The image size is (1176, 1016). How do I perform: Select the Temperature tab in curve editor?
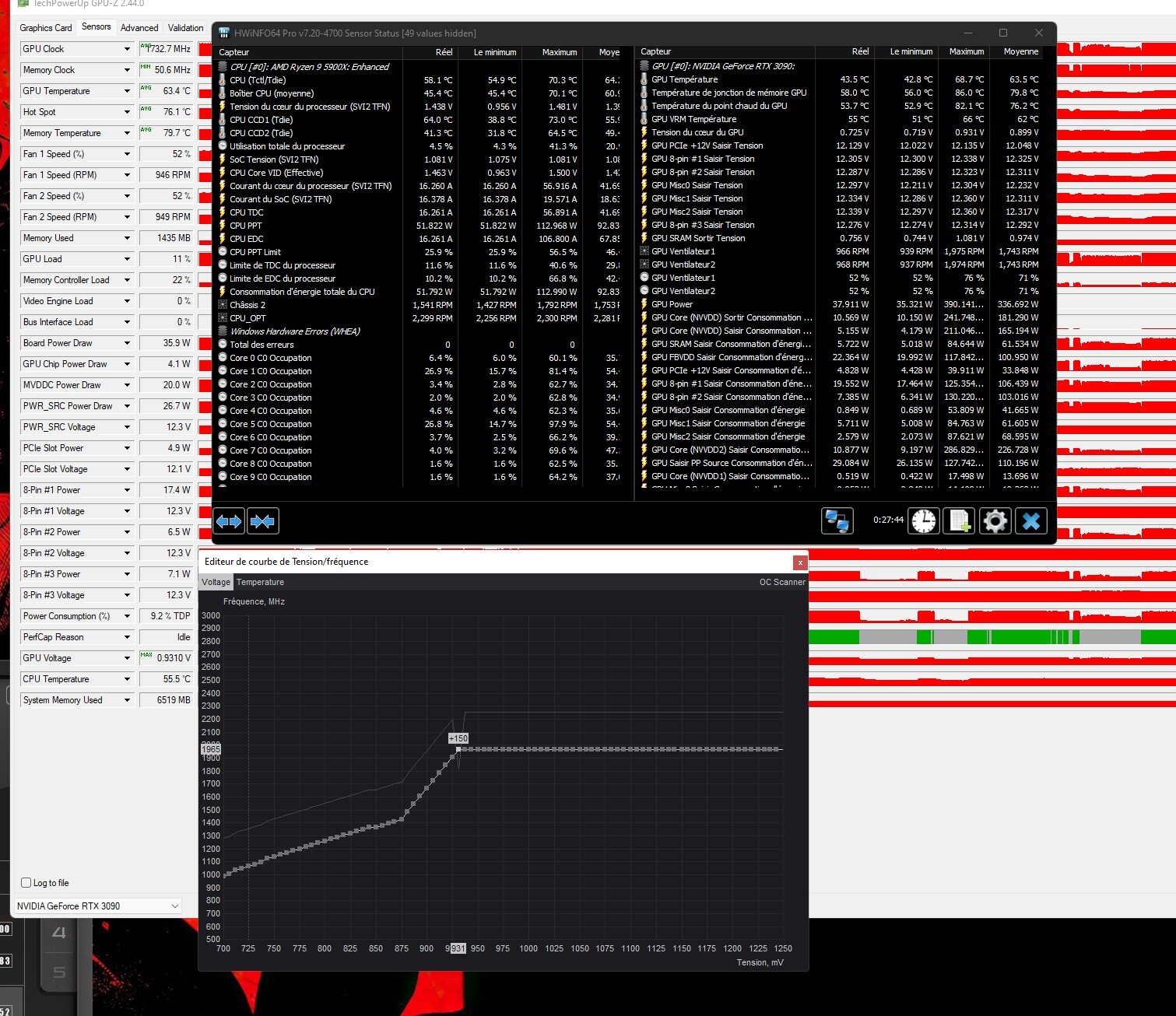260,582
